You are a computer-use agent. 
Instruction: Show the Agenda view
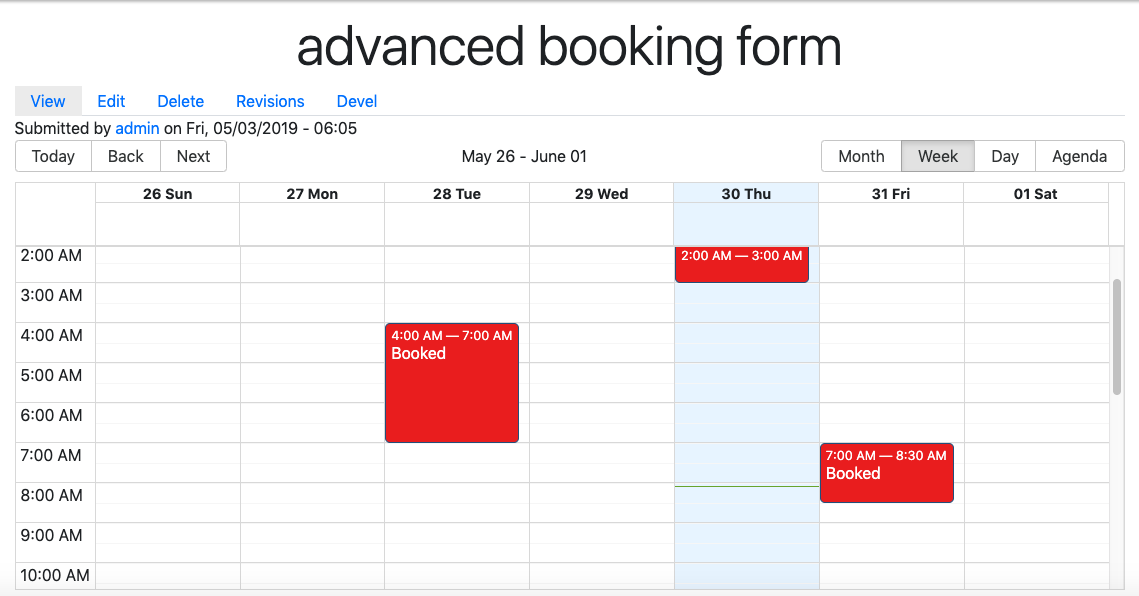1079,156
